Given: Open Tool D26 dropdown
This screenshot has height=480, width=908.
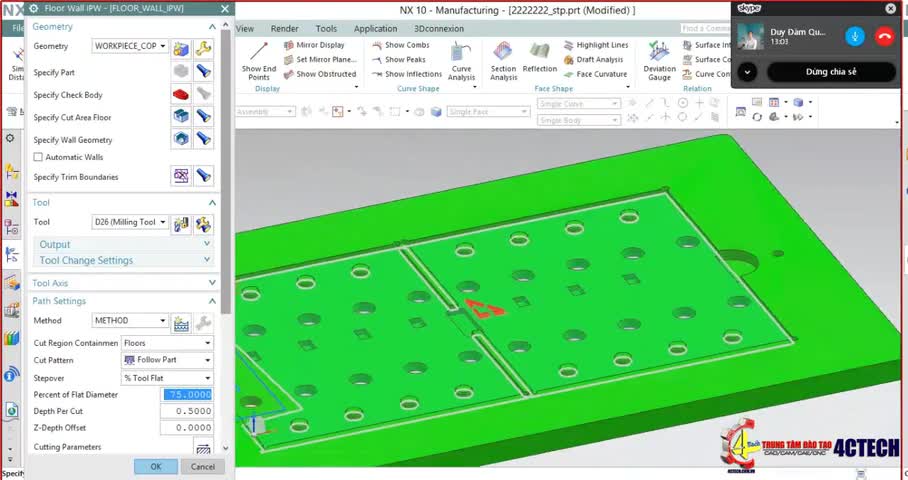Looking at the screenshot, I should coord(130,222).
